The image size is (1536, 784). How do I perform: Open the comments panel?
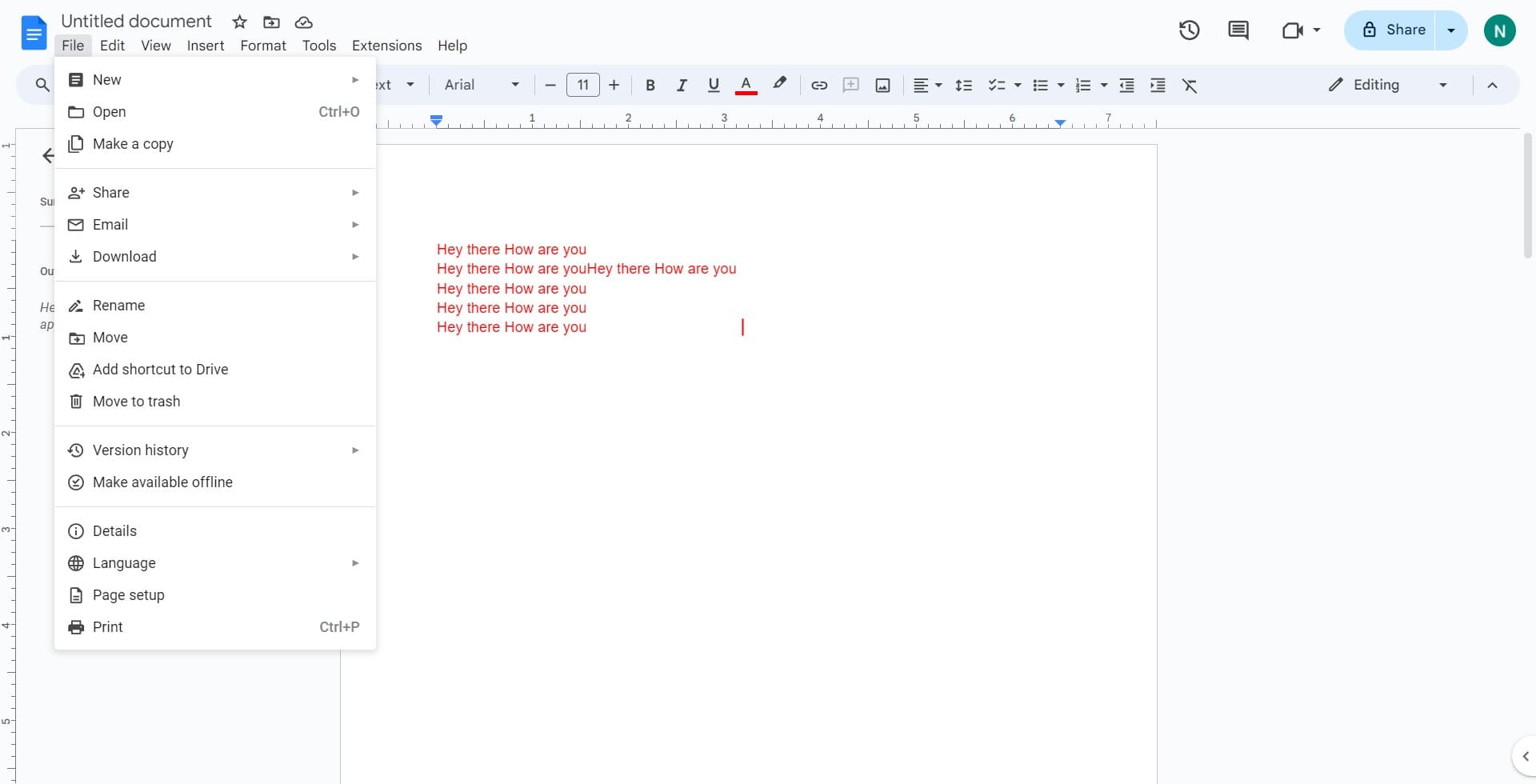tap(1238, 30)
